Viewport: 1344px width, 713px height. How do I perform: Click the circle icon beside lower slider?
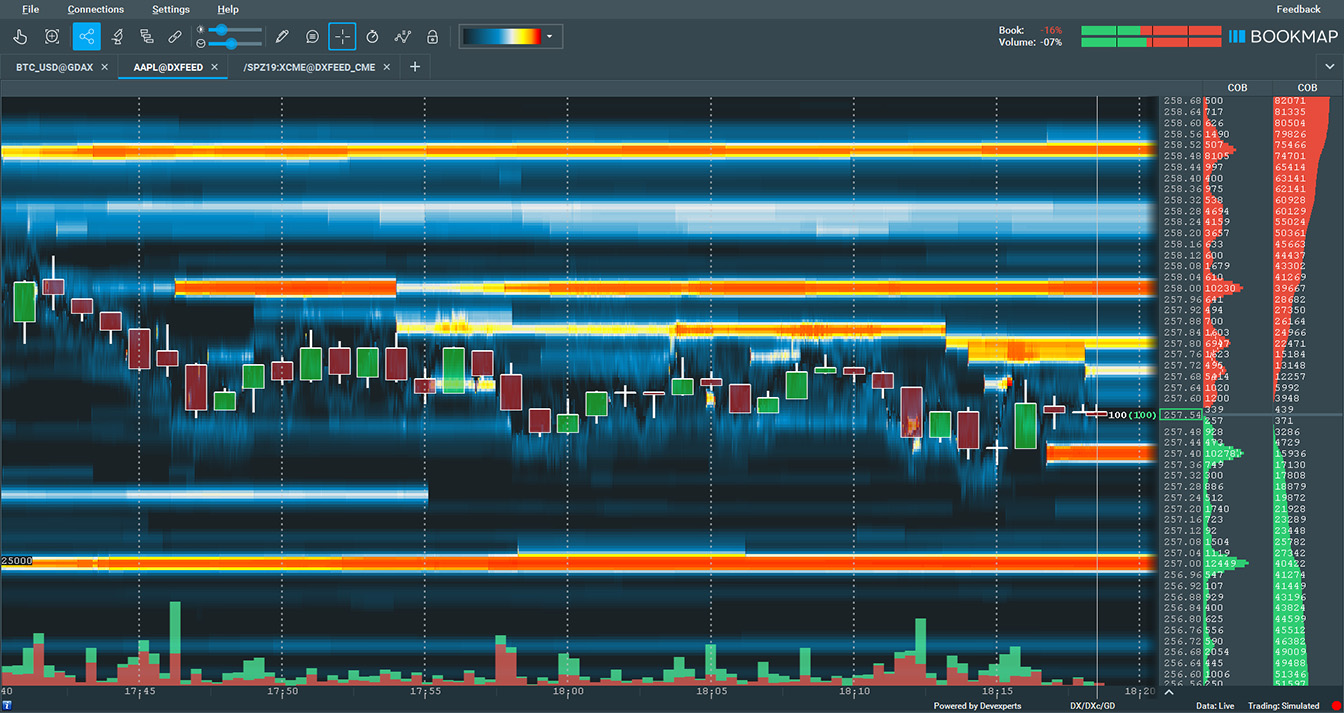tap(201, 44)
